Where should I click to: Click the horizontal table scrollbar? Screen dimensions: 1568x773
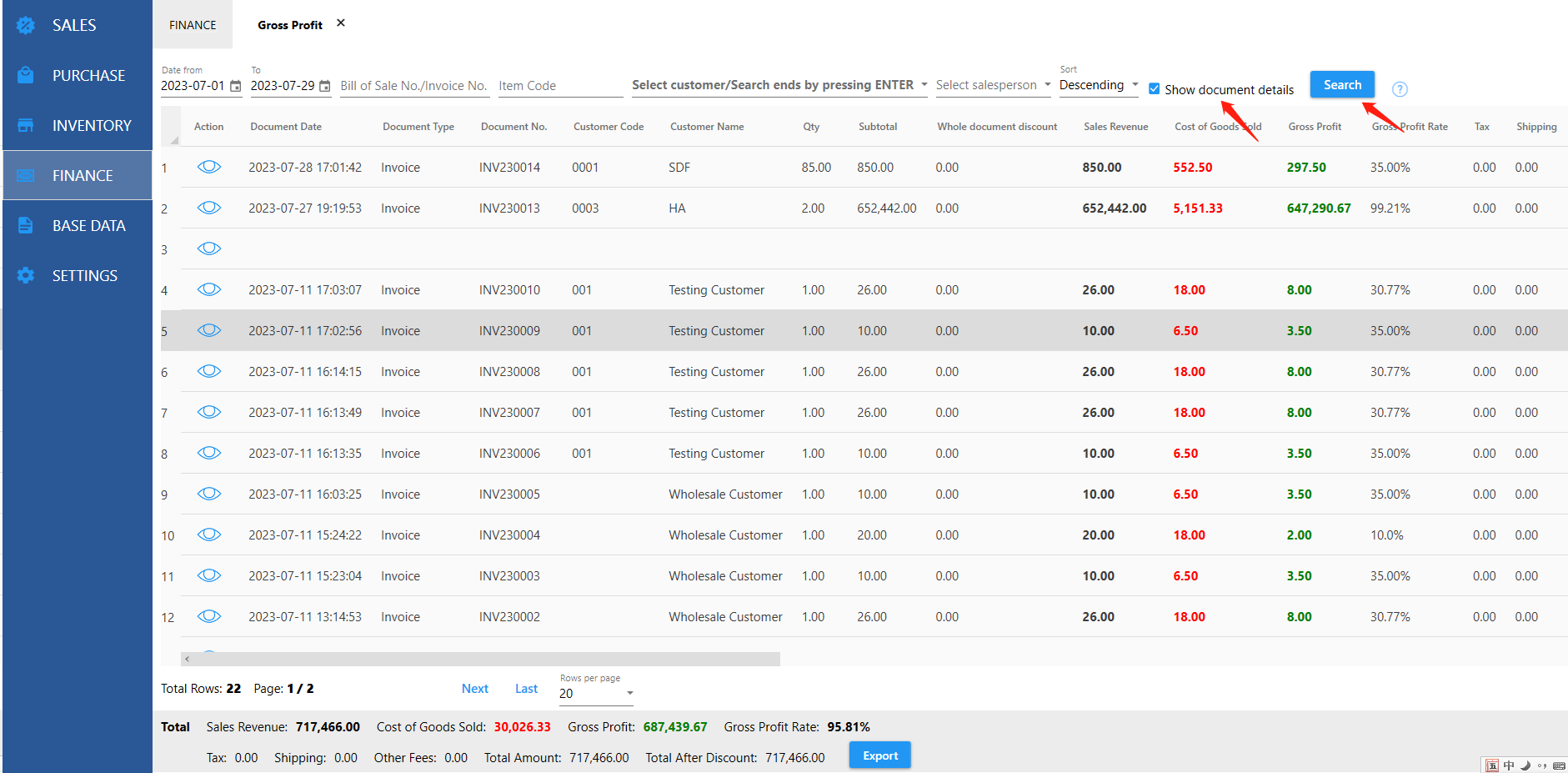coord(480,659)
